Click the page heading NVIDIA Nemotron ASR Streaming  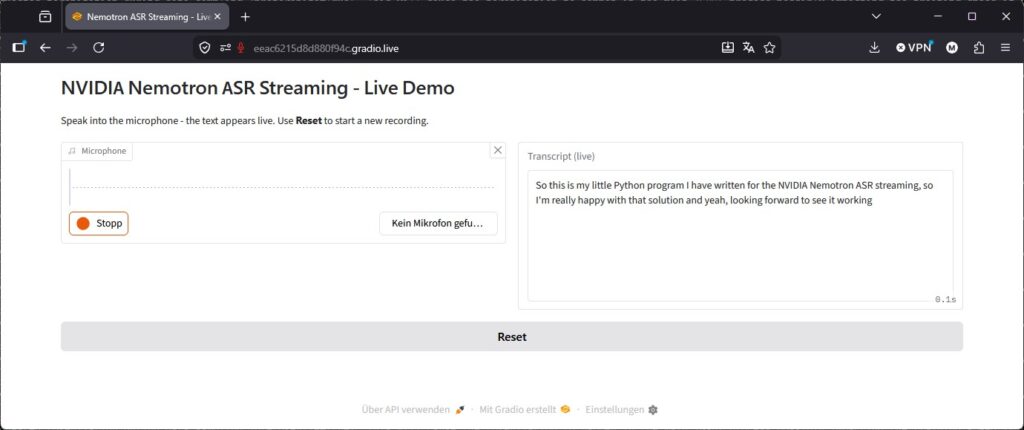(257, 88)
